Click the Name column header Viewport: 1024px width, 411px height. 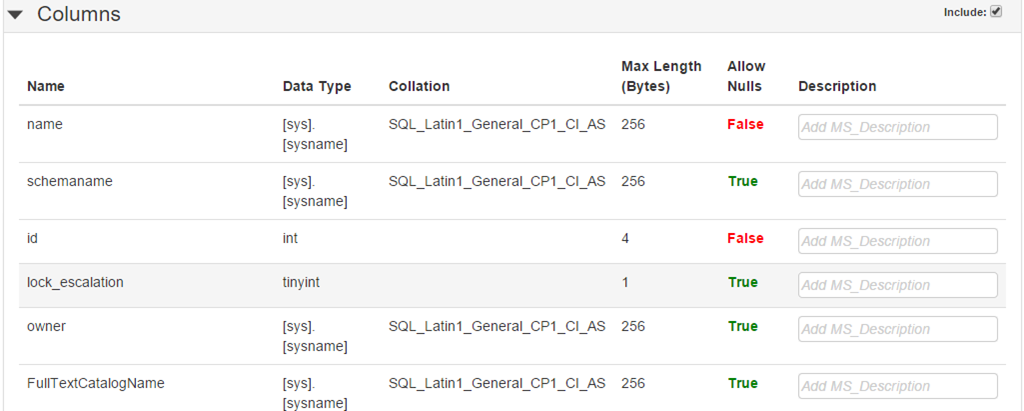point(45,86)
